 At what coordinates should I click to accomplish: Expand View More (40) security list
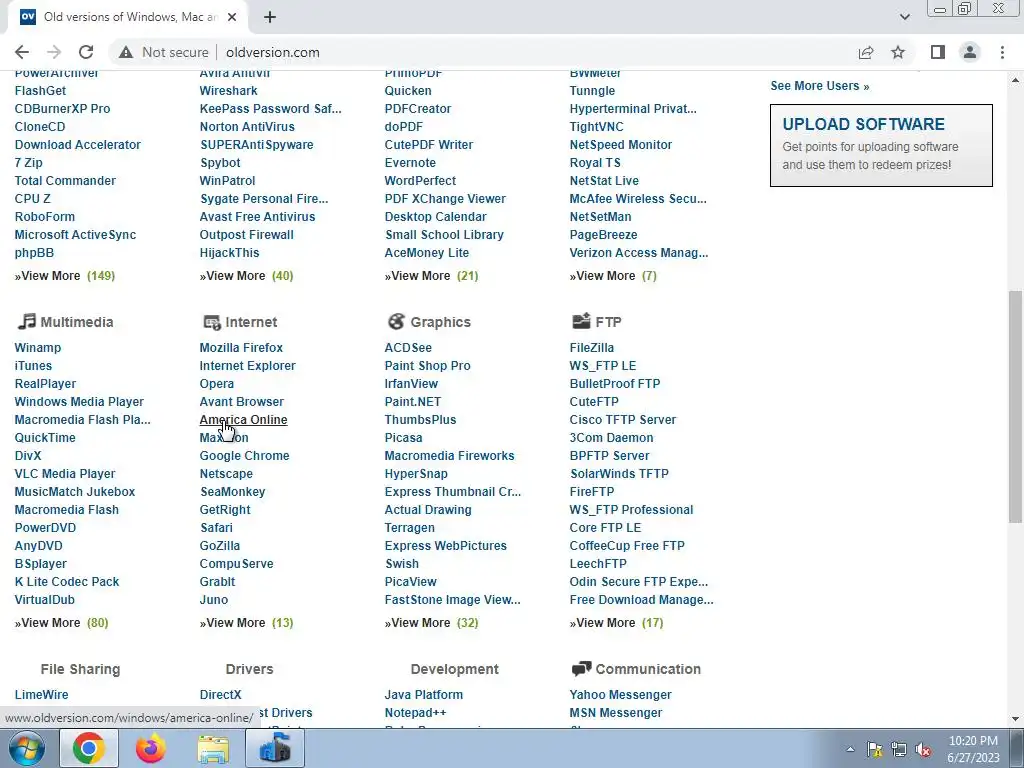pyautogui.click(x=246, y=276)
